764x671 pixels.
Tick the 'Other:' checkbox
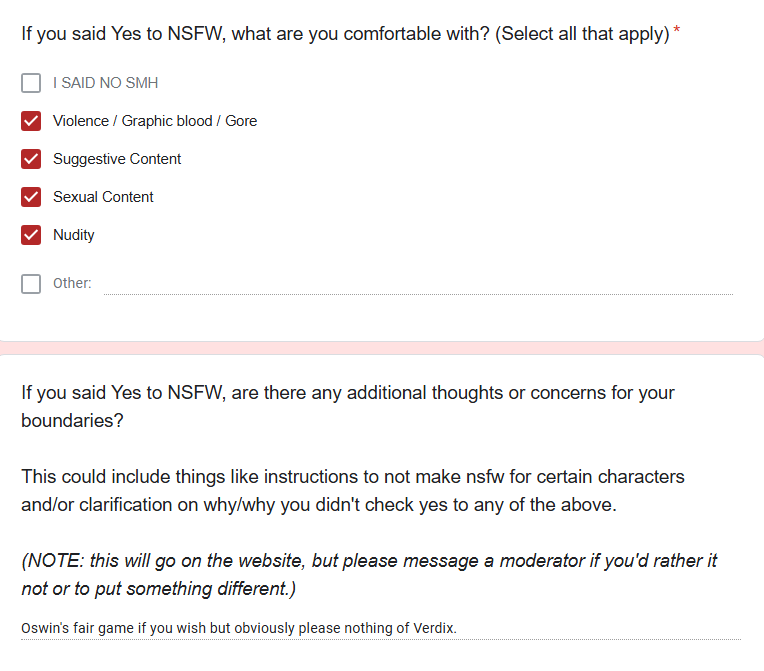tap(31, 283)
